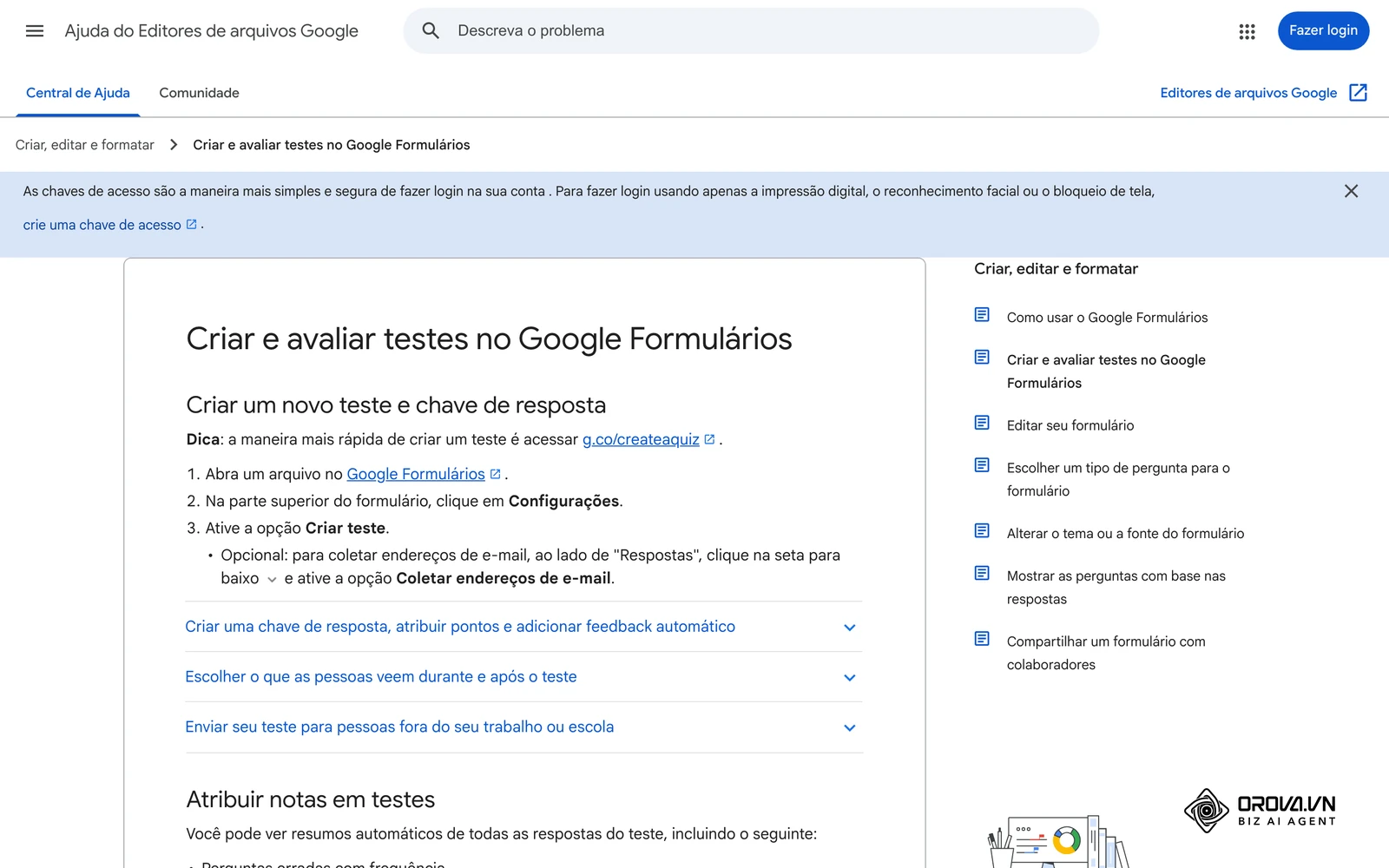1389x868 pixels.
Task: Open 'Como usar o Google Formulários' article
Action: [x=1107, y=318]
